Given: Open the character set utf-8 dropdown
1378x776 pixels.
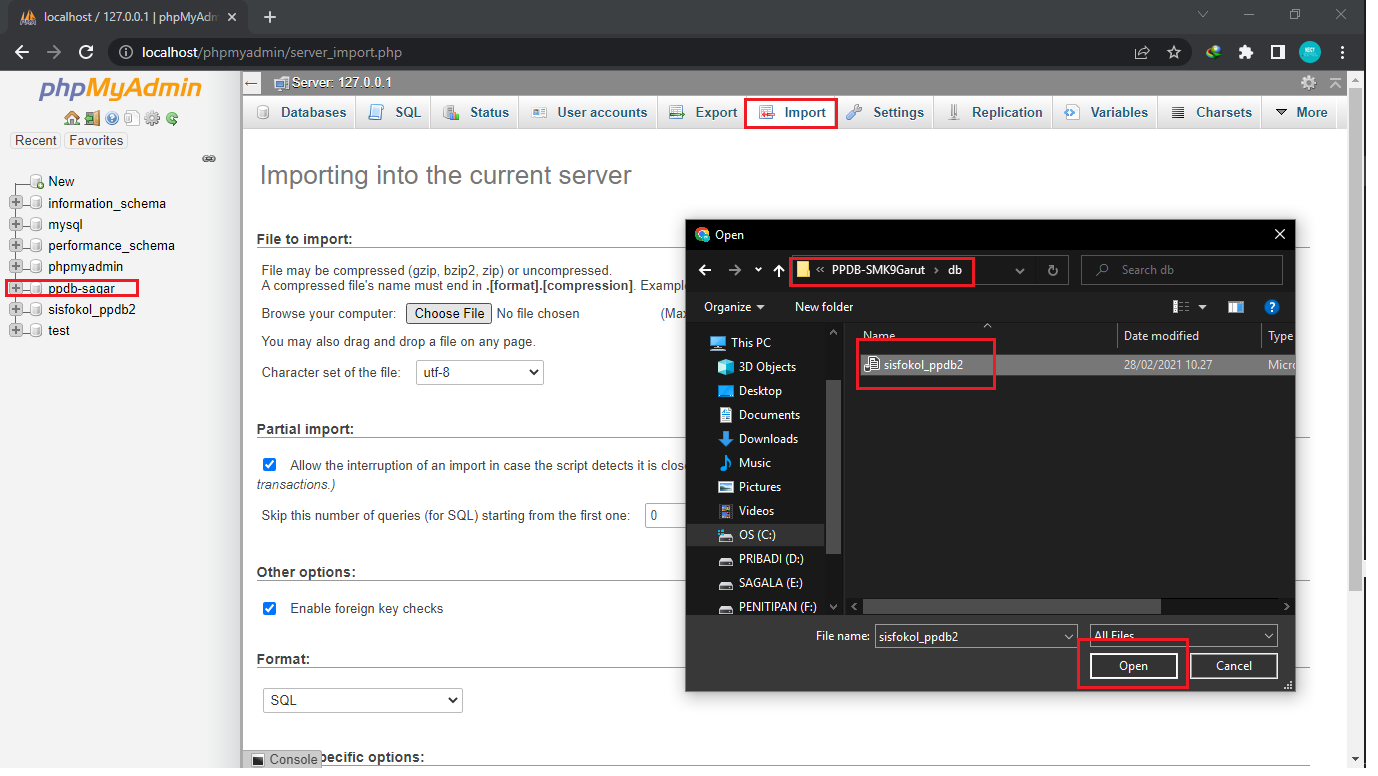Looking at the screenshot, I should tap(479, 373).
